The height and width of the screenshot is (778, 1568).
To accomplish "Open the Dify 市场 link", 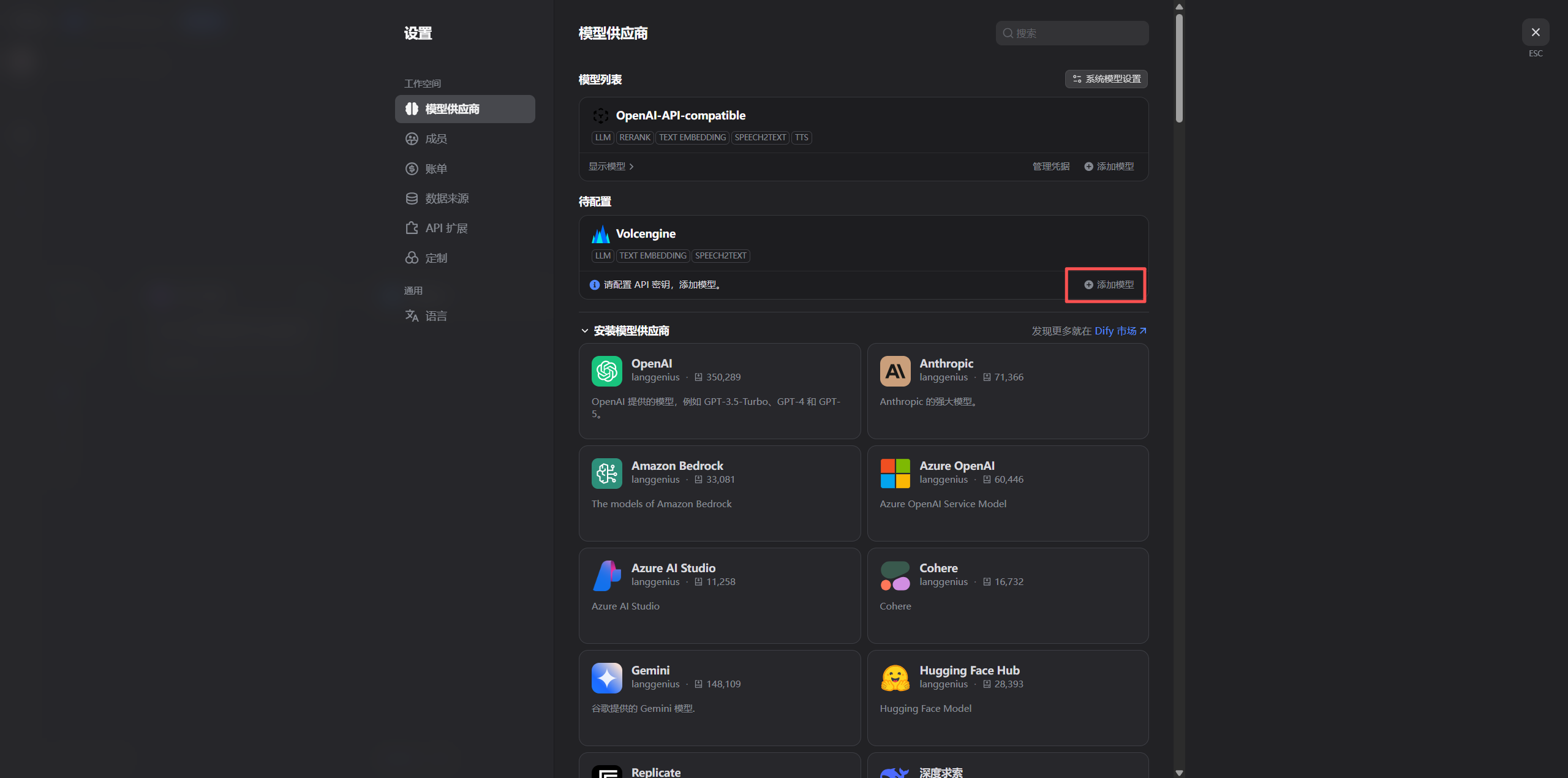I will point(1120,331).
